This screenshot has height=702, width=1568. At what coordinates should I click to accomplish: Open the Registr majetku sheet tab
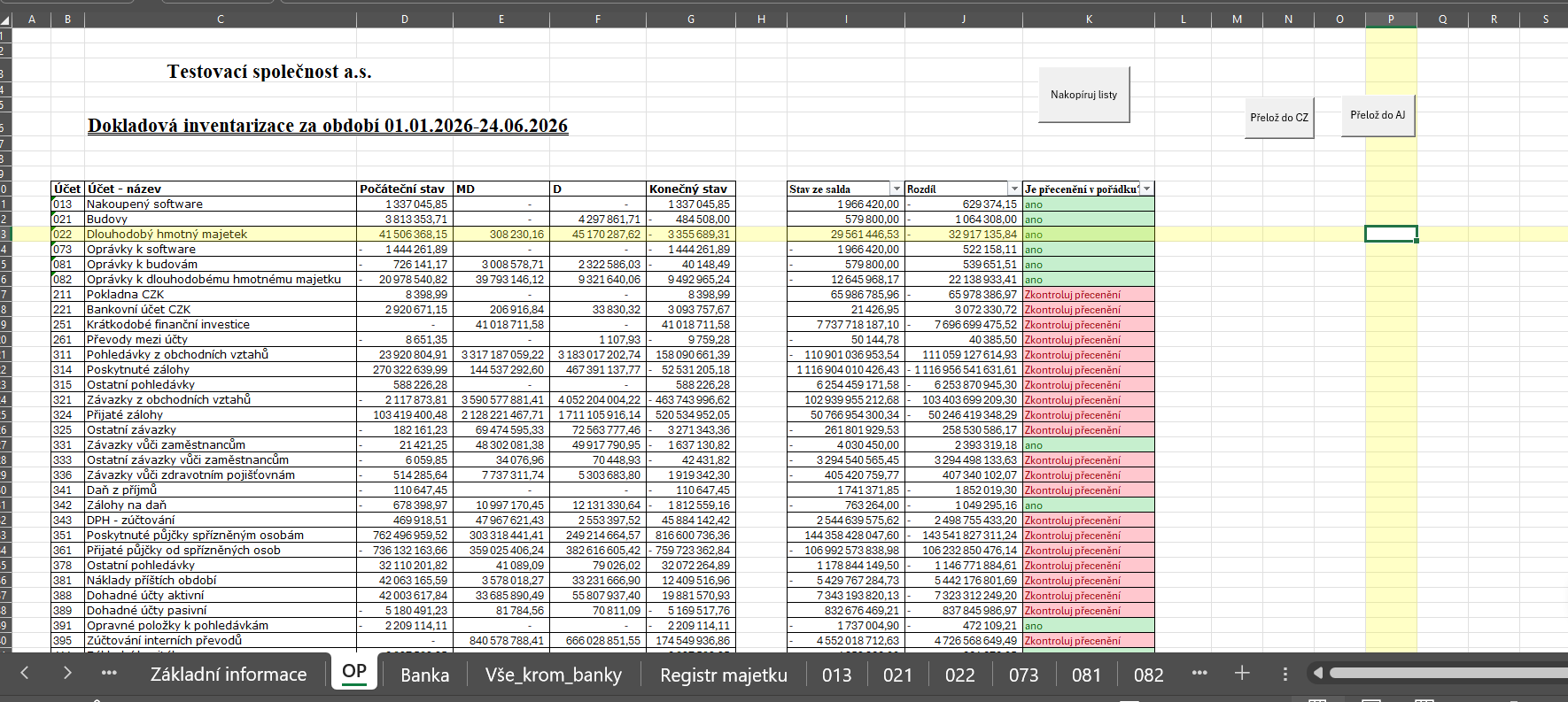(x=724, y=675)
